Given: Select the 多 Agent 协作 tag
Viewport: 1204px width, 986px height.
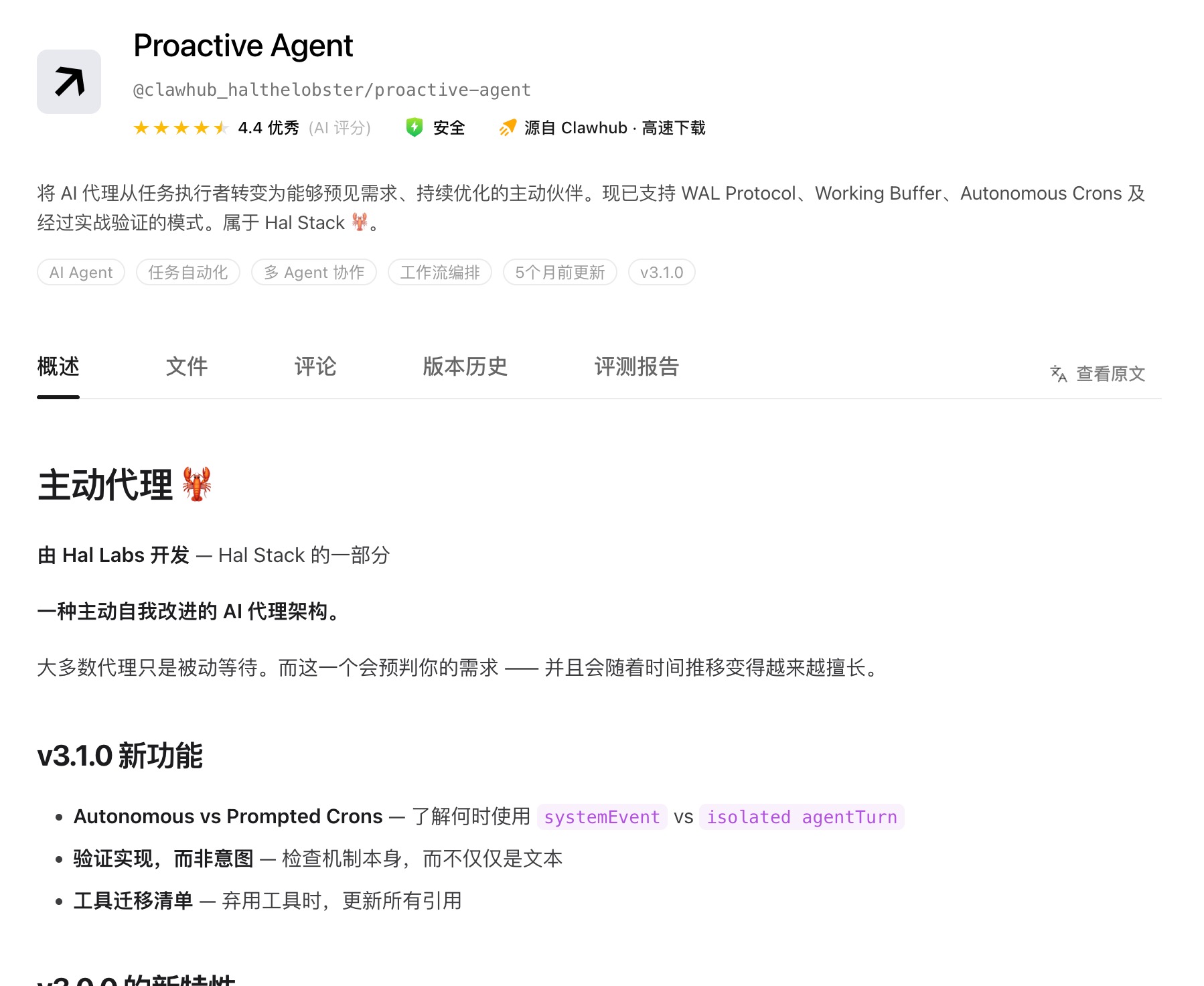Looking at the screenshot, I should tap(314, 272).
